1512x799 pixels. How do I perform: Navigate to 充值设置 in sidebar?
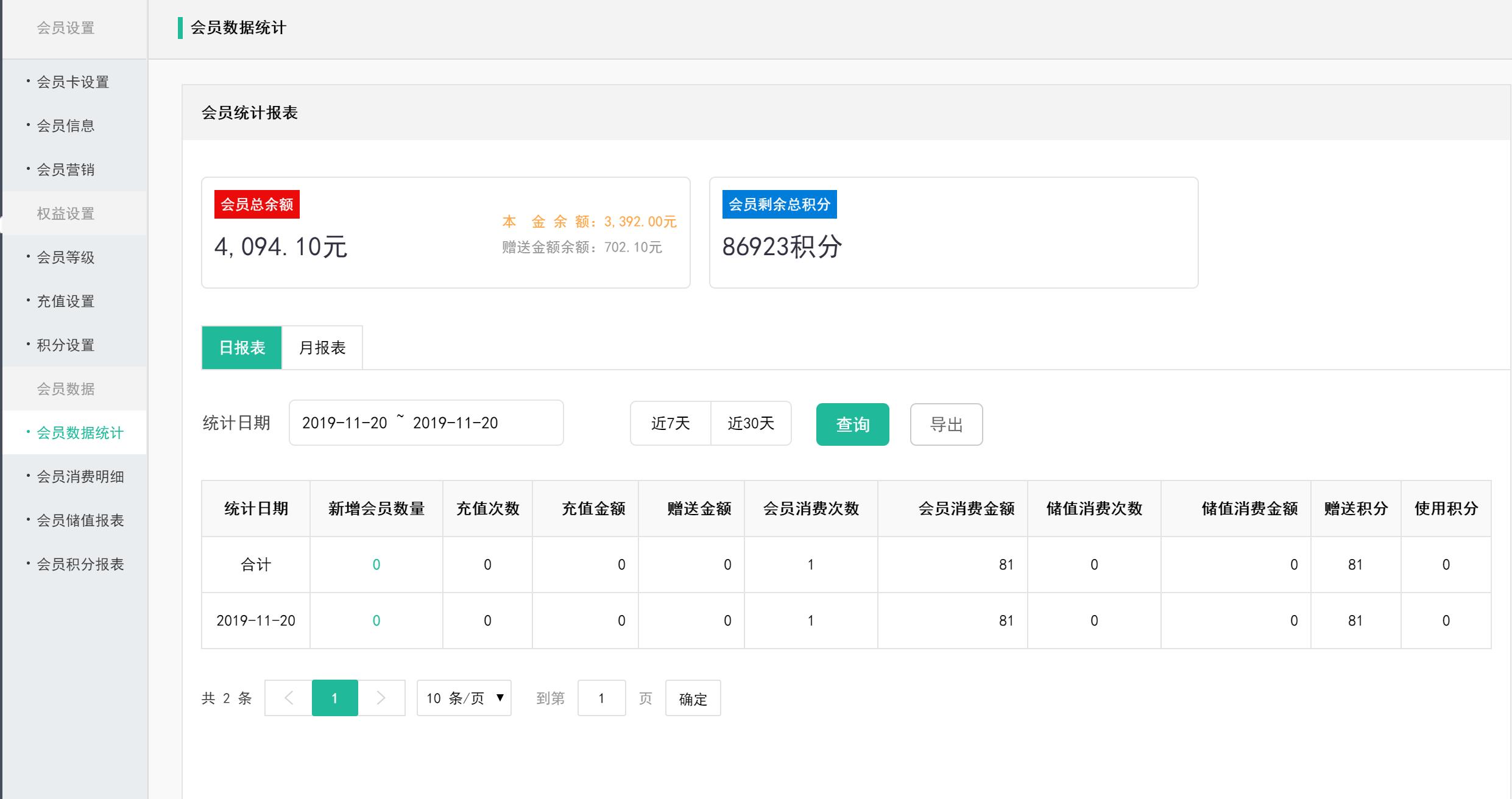66,301
